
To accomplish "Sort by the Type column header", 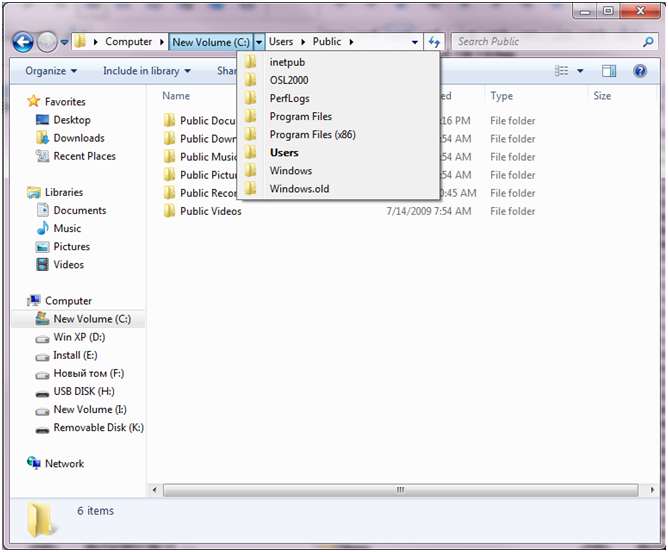I will tap(501, 96).
